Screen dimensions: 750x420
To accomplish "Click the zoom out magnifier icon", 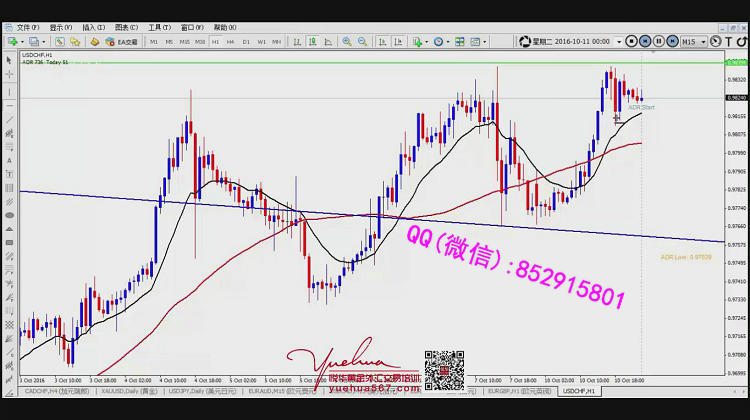I will 361,42.
